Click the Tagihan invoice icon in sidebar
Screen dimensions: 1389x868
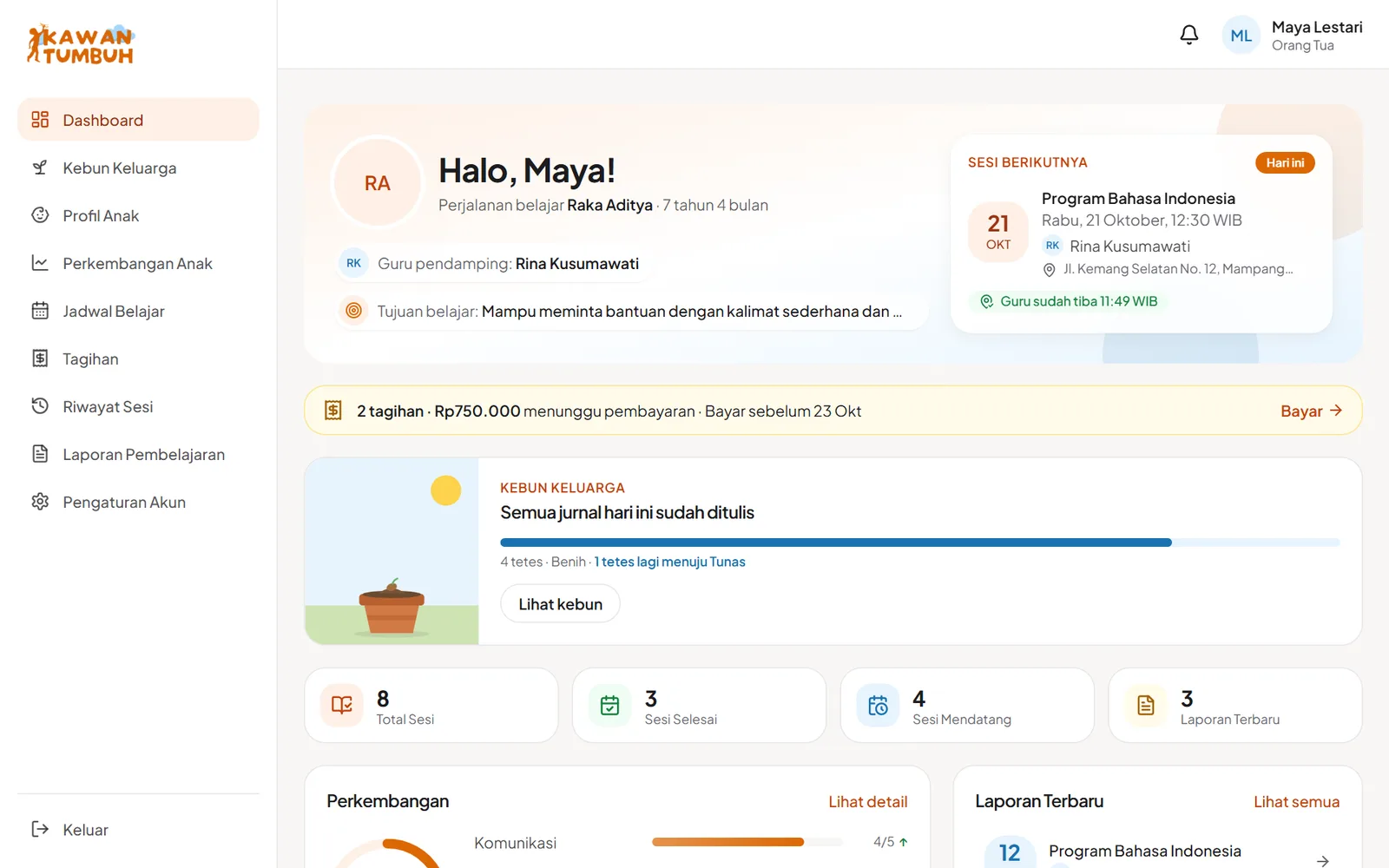click(x=40, y=358)
